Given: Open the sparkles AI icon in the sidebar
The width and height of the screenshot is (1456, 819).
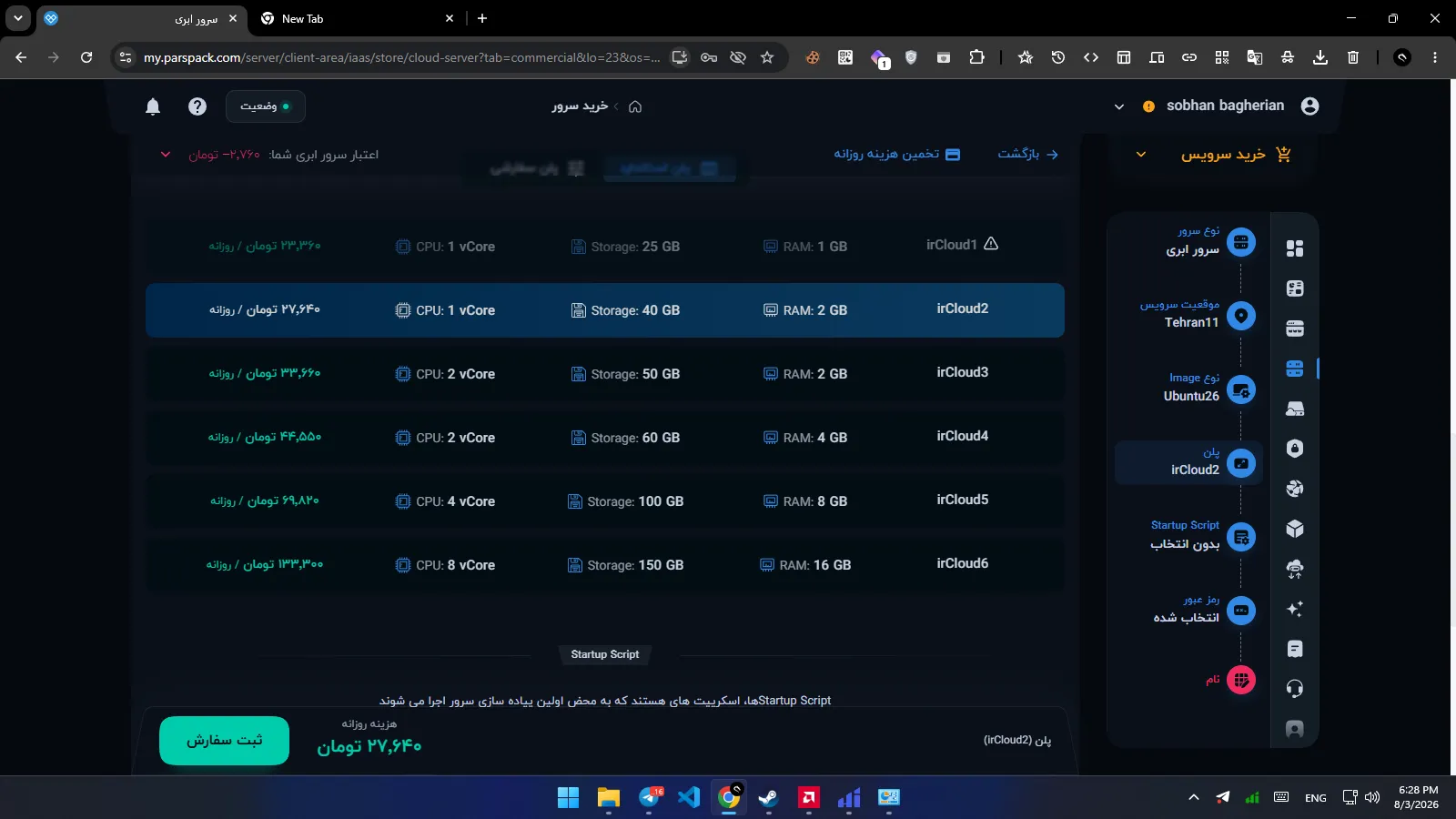Looking at the screenshot, I should [x=1295, y=609].
